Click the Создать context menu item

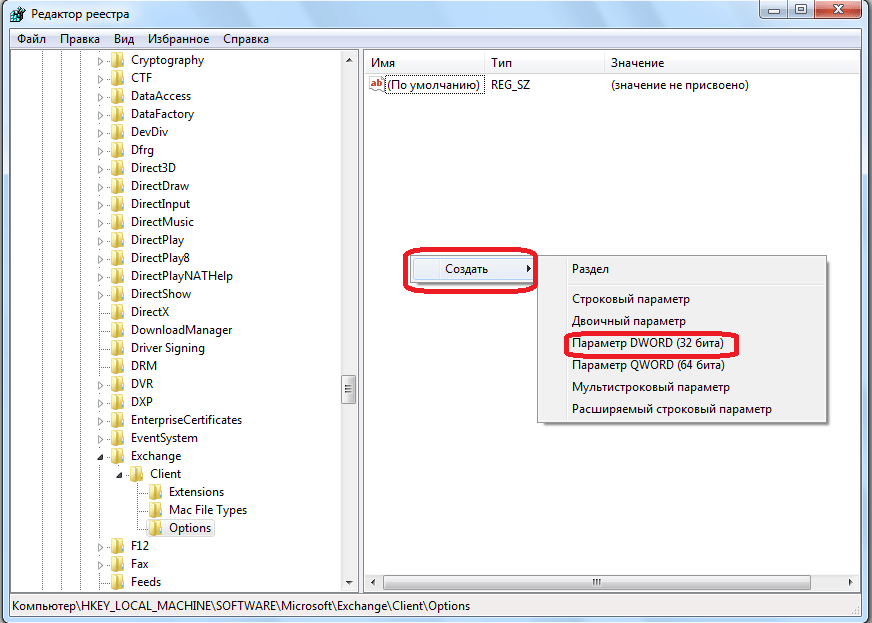(467, 269)
